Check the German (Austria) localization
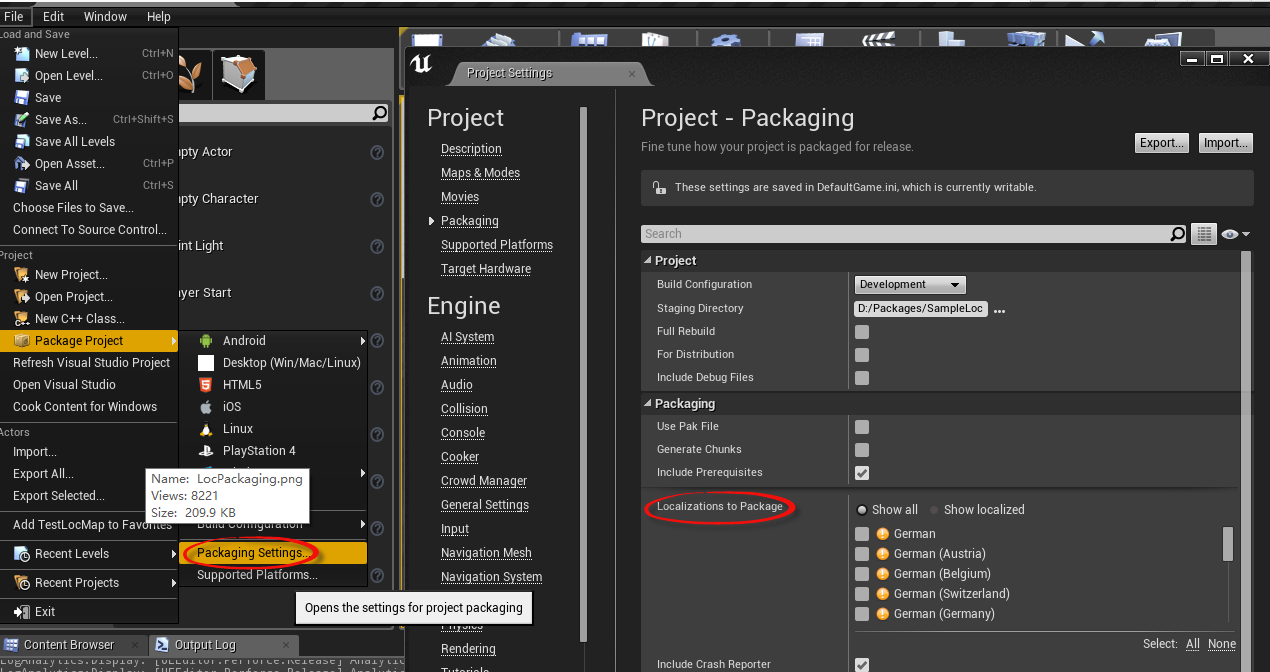1270x672 pixels. [x=862, y=554]
